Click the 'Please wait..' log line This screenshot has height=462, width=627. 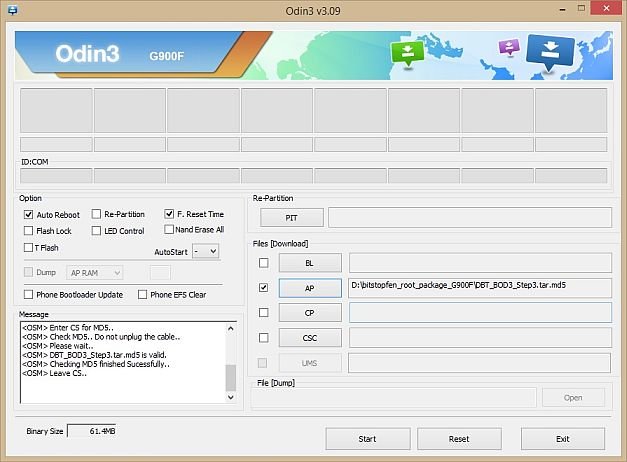coord(58,346)
